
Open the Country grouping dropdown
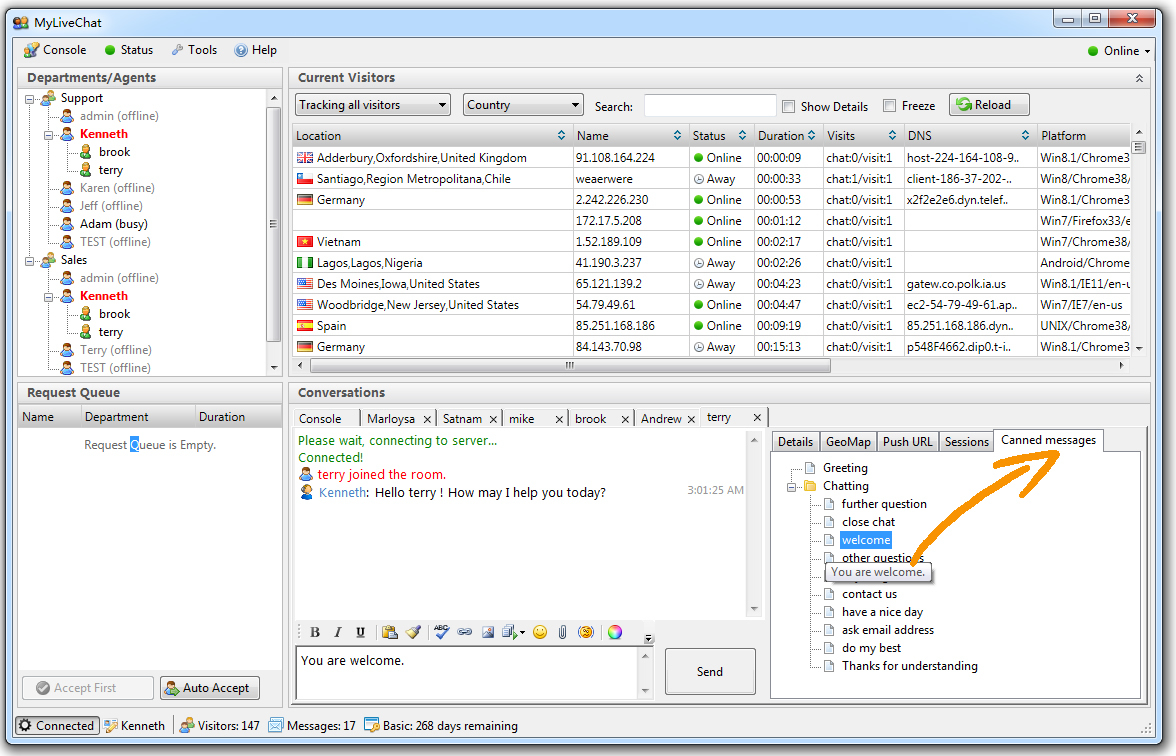point(523,105)
